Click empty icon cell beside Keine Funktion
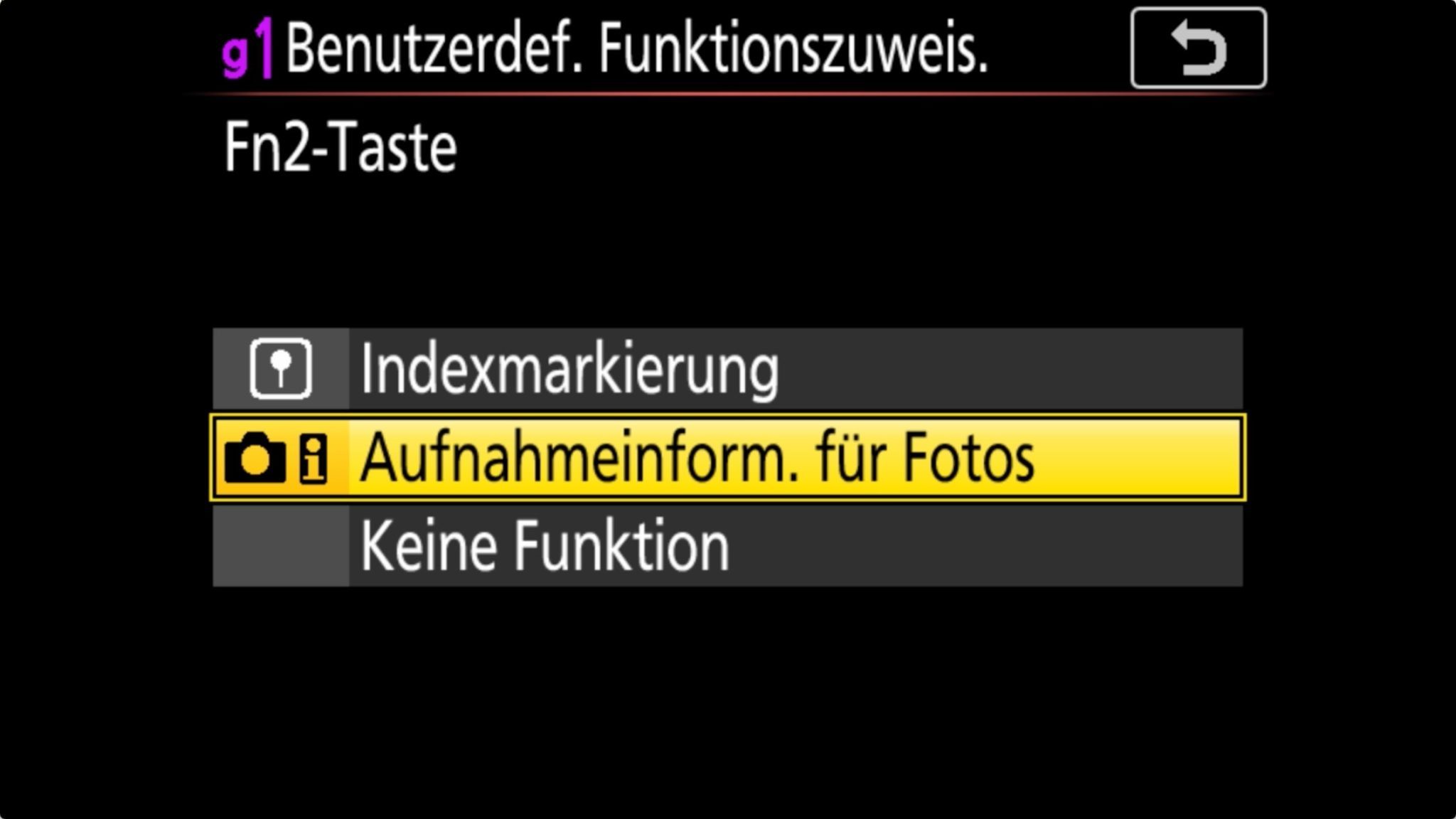Image resolution: width=1456 pixels, height=819 pixels. (x=281, y=545)
